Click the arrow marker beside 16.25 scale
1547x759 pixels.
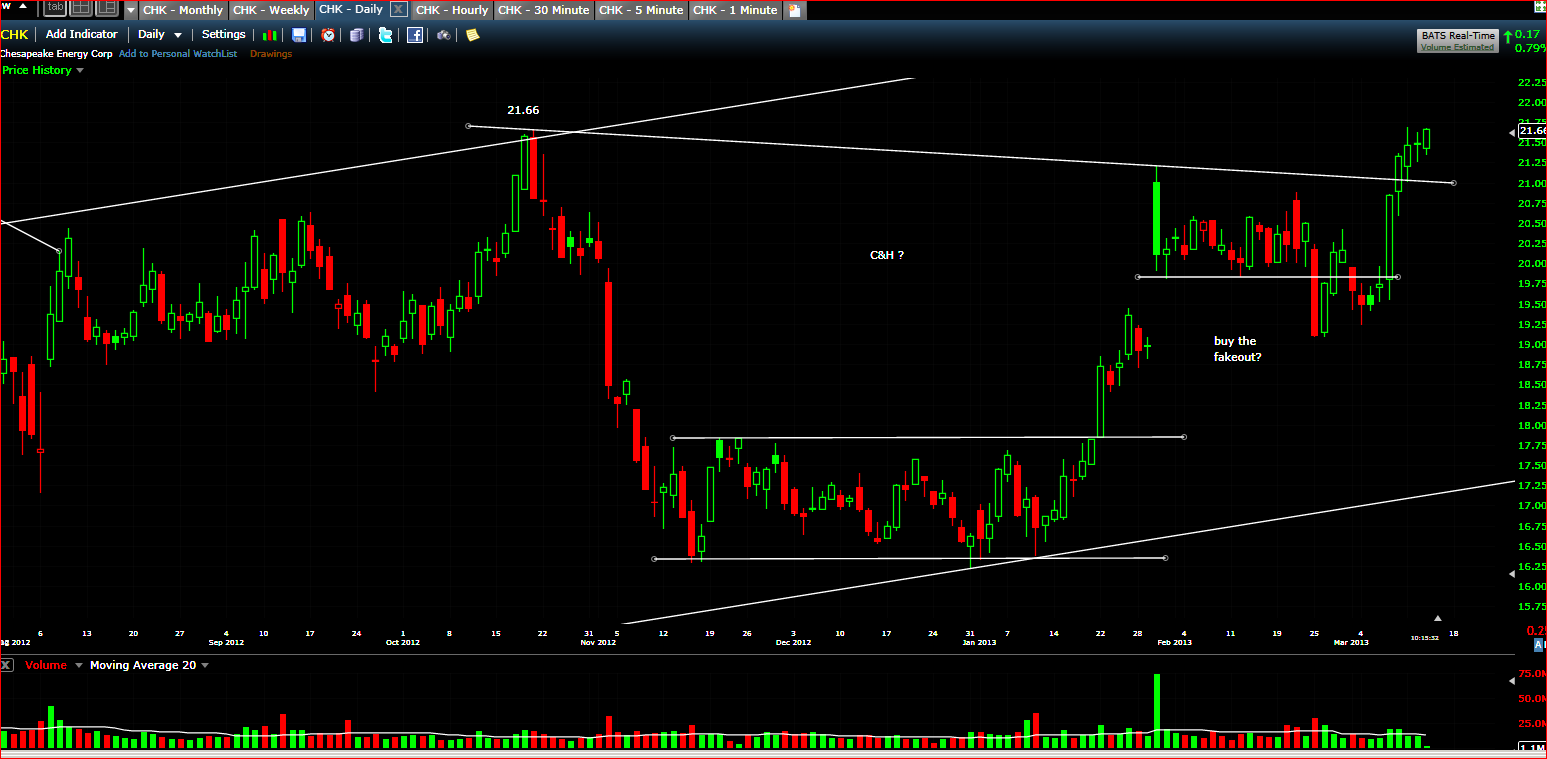[1512, 574]
